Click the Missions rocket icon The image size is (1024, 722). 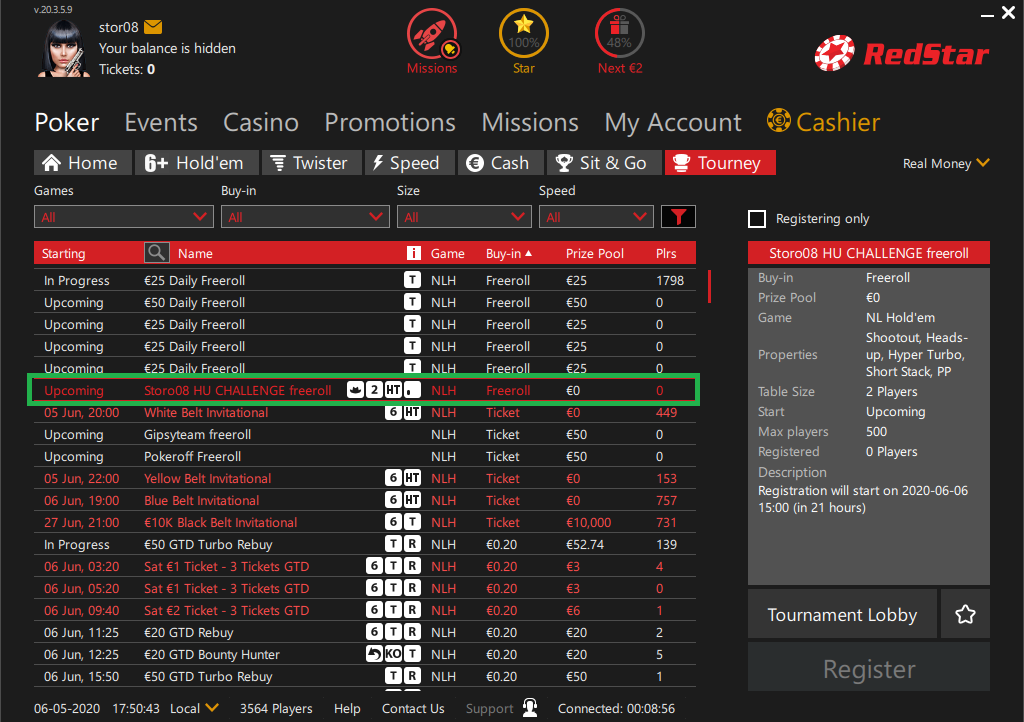(x=432, y=34)
